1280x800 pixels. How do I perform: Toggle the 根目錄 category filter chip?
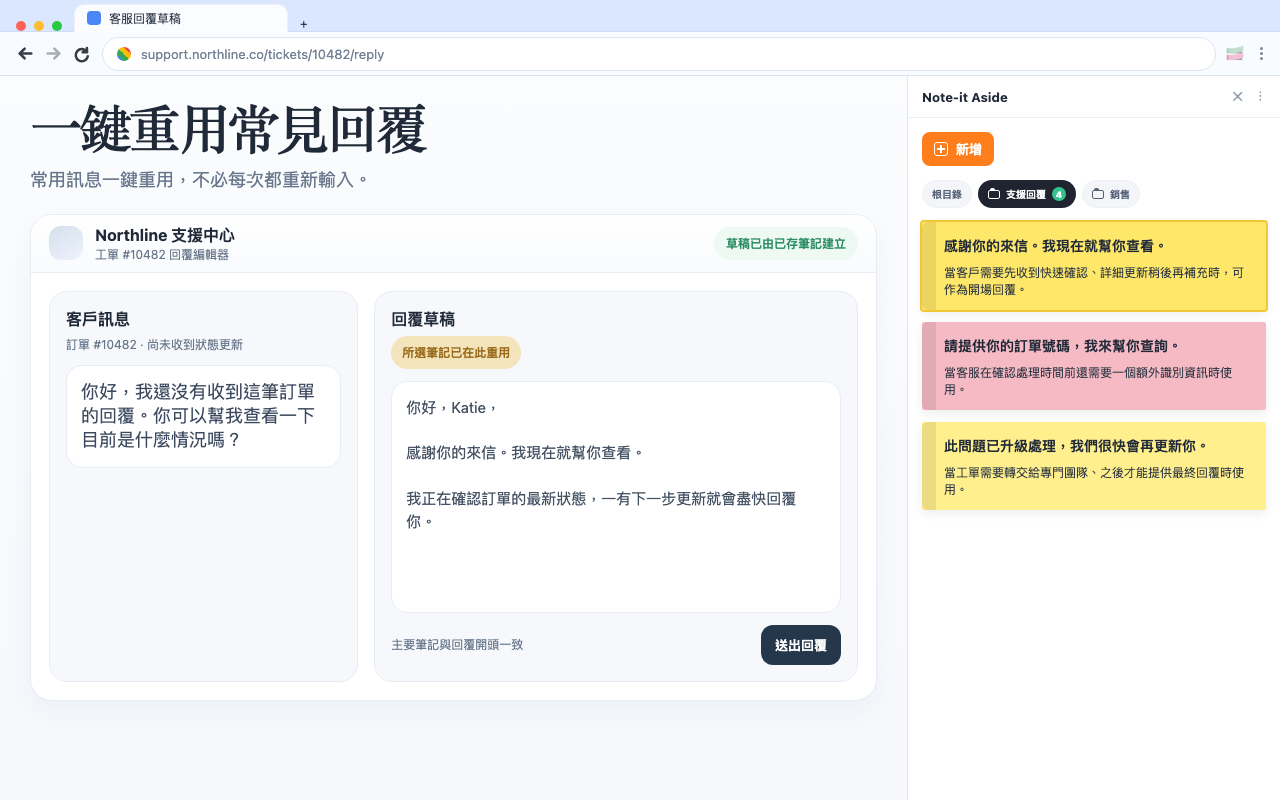[x=946, y=194]
